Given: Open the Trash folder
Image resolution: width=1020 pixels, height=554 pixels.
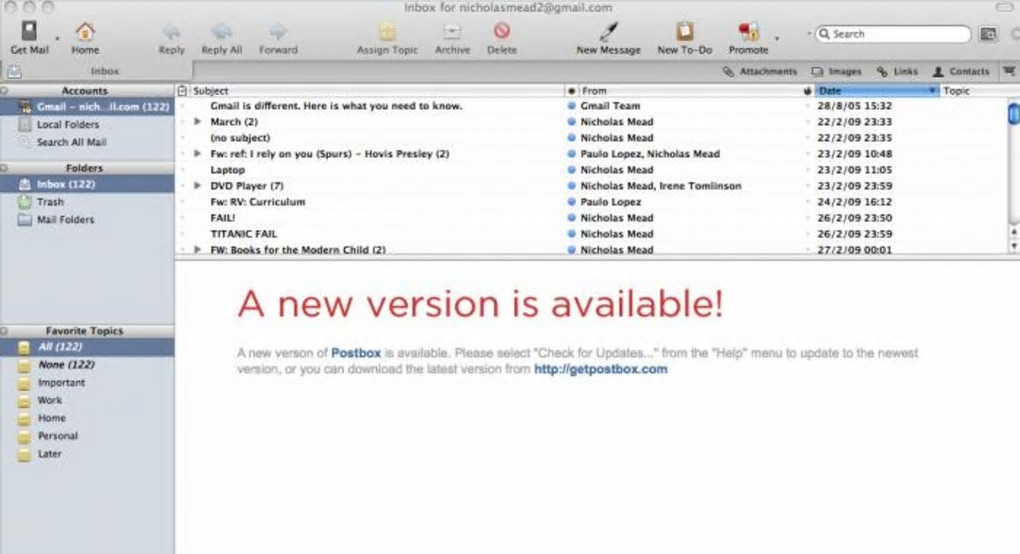Looking at the screenshot, I should [x=50, y=202].
